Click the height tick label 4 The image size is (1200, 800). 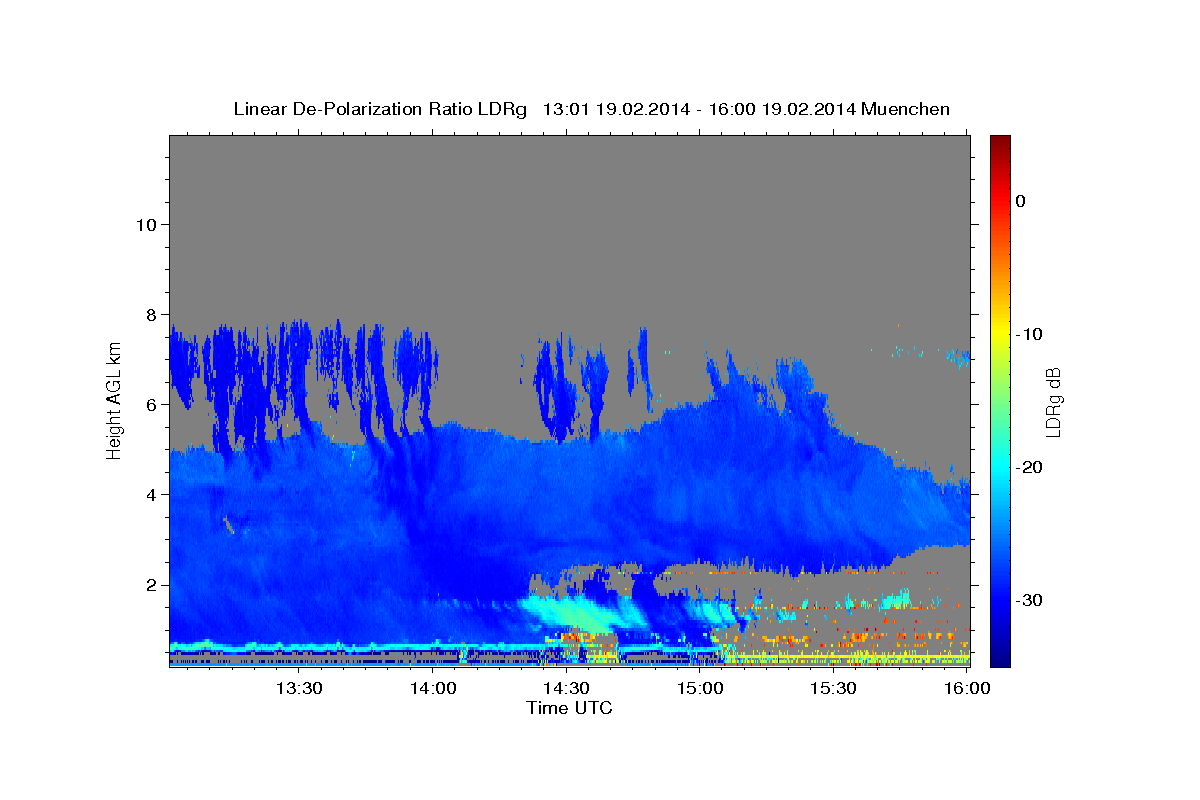(x=150, y=494)
